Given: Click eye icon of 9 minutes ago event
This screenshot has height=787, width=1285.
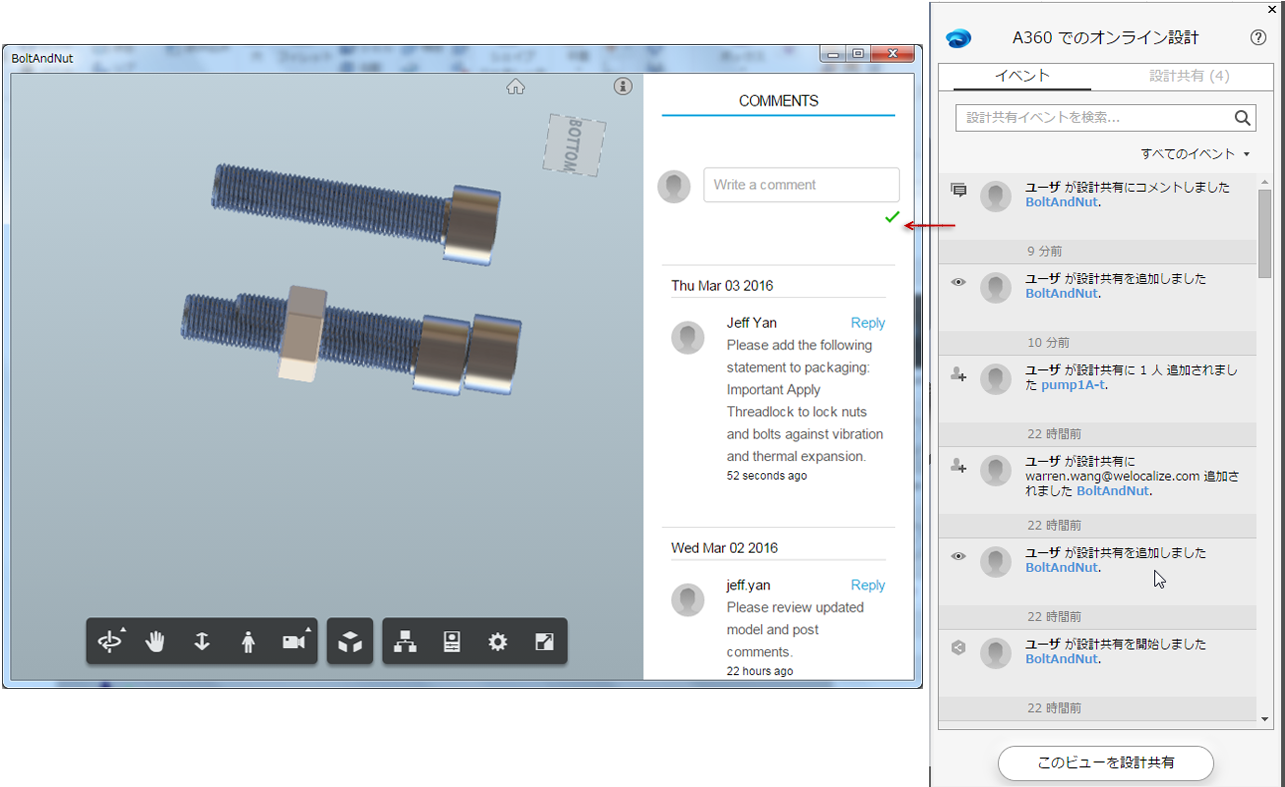Looking at the screenshot, I should click(x=958, y=282).
